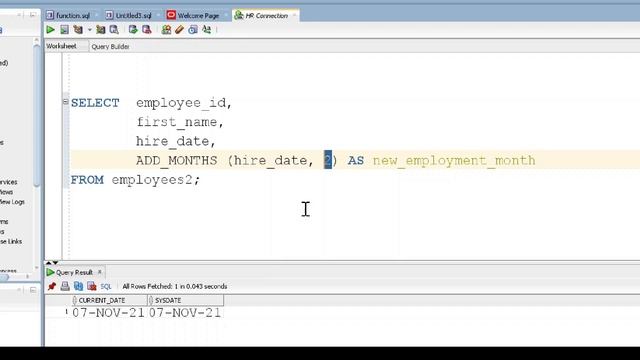Click the Clear eraser pencil icon
The width and height of the screenshot is (640, 360).
[x=179, y=29]
